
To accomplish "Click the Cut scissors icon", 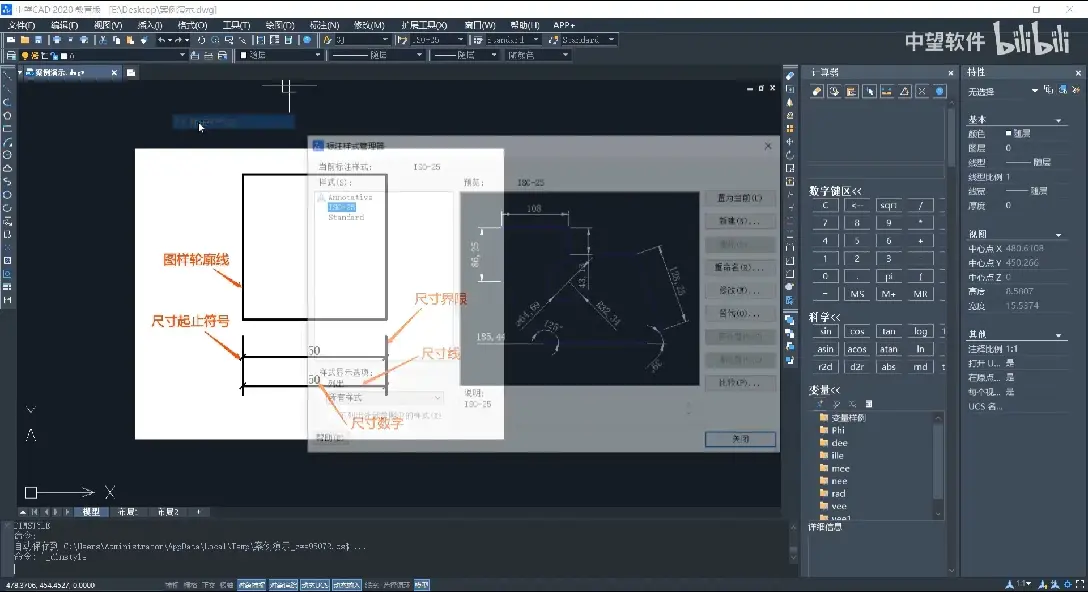I will pyautogui.click(x=103, y=40).
